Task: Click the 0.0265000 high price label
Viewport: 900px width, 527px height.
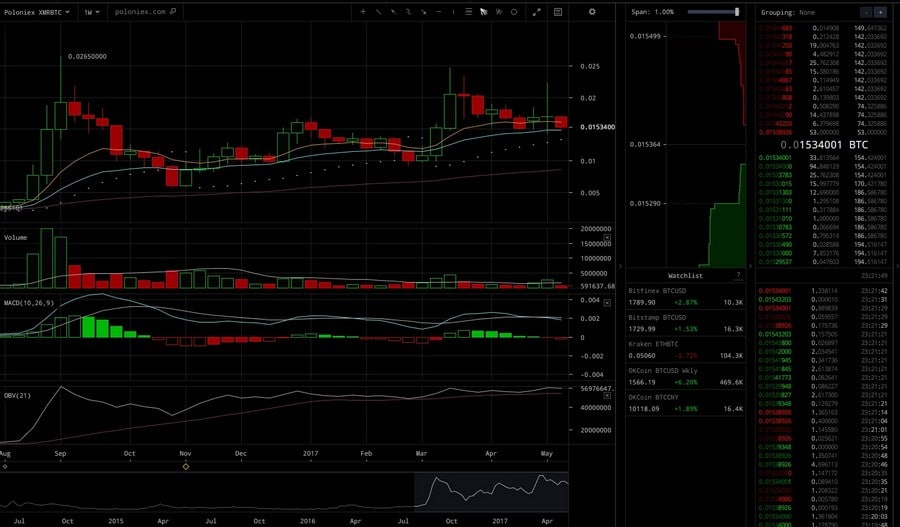Action: tap(87, 56)
